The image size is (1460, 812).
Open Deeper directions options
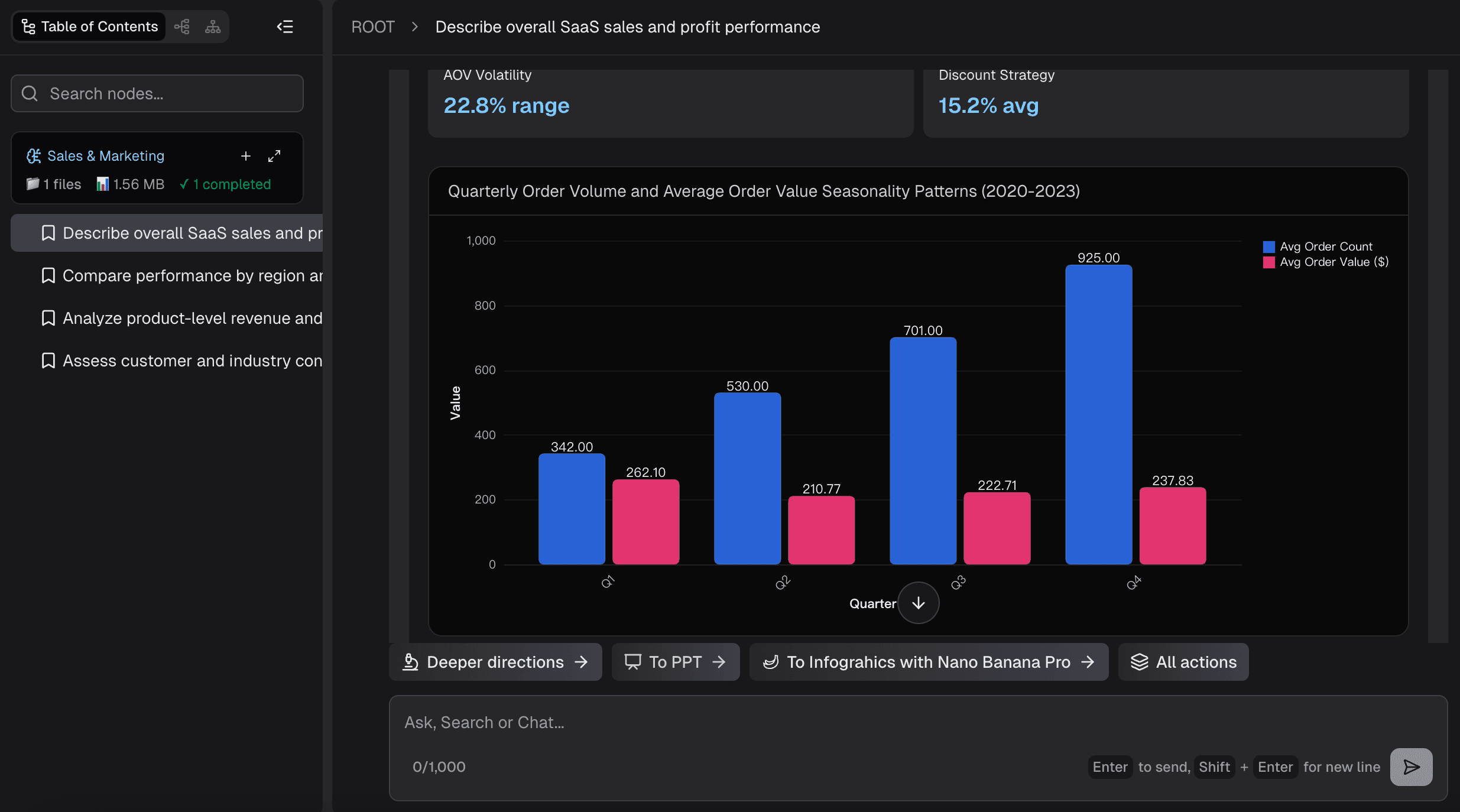pos(495,662)
